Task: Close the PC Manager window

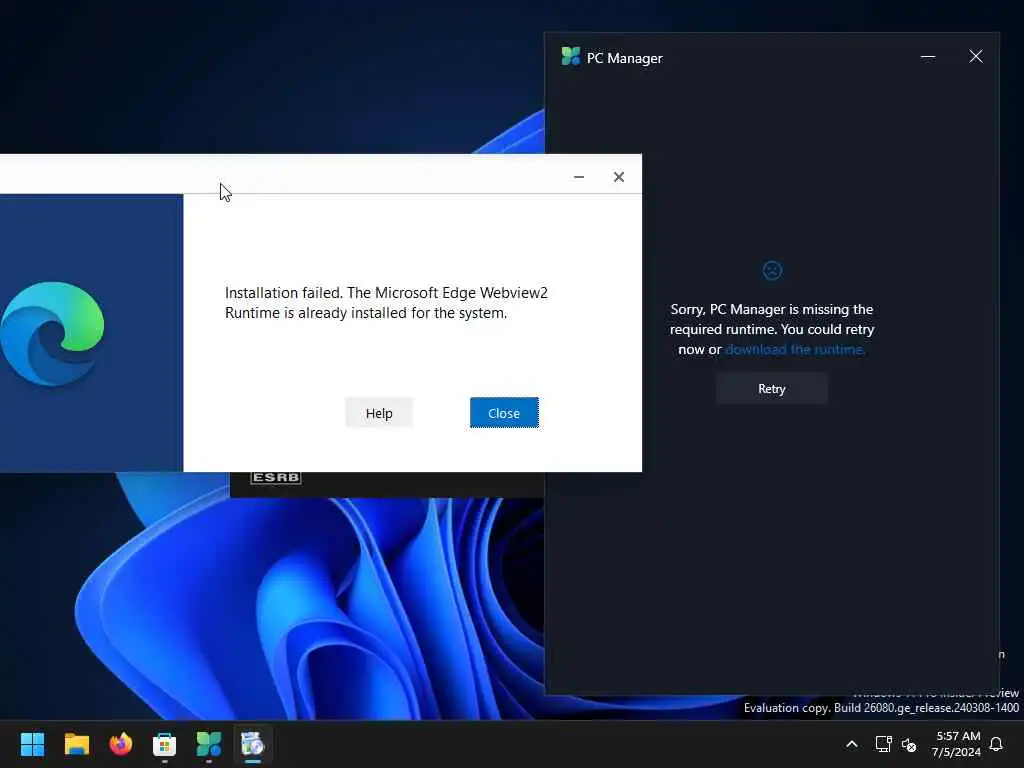Action: (976, 57)
